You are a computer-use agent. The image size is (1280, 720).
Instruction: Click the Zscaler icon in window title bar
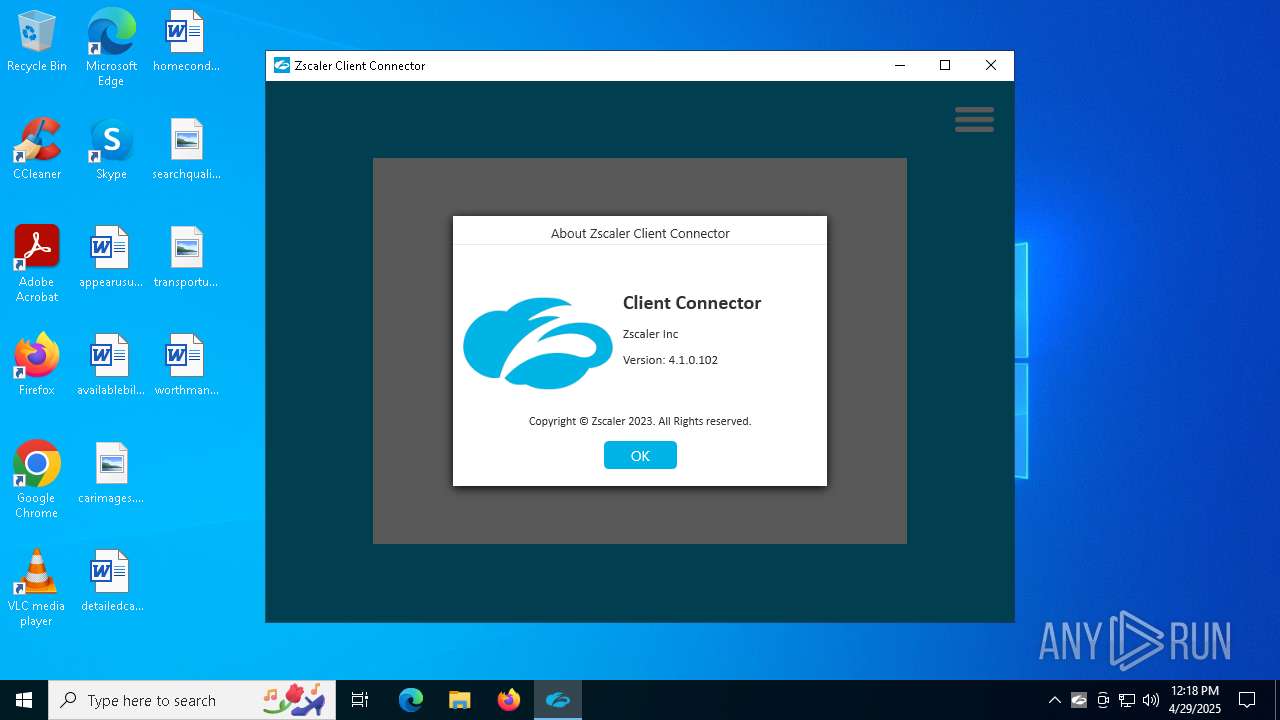coord(282,65)
